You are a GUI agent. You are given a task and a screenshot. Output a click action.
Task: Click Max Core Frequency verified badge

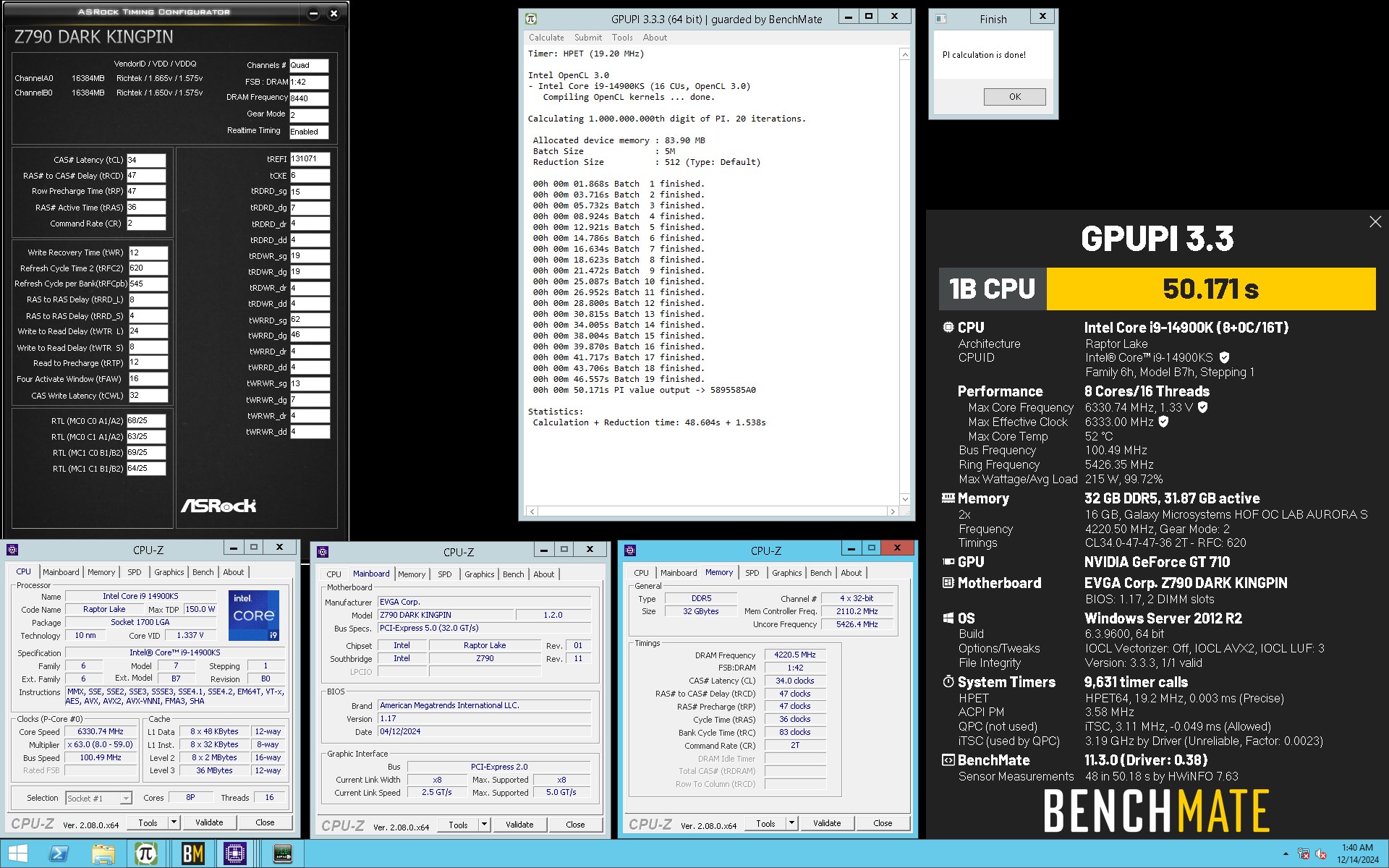click(1202, 407)
